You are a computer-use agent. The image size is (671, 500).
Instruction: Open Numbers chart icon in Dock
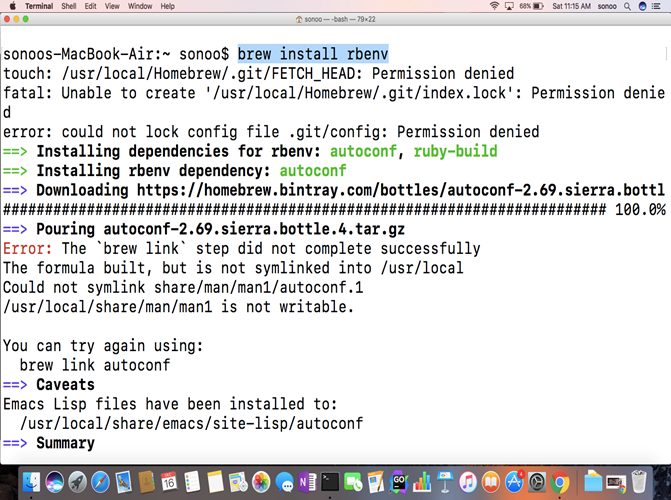coord(422,482)
